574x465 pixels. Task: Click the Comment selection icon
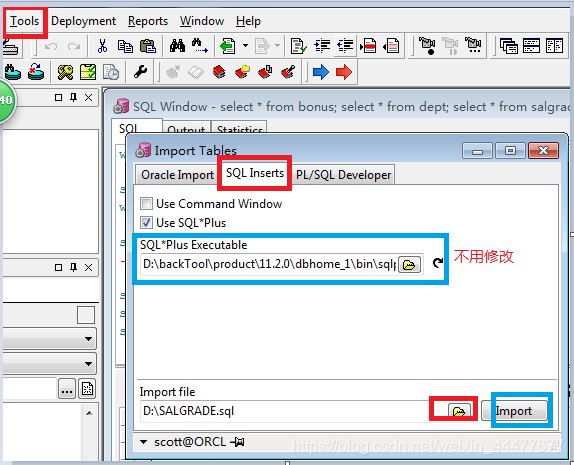pyautogui.click(x=368, y=46)
